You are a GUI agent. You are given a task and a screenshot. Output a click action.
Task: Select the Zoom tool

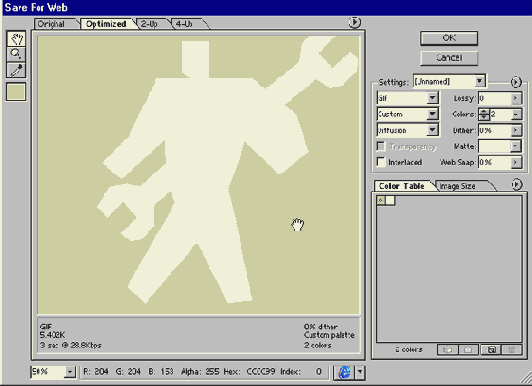16,54
